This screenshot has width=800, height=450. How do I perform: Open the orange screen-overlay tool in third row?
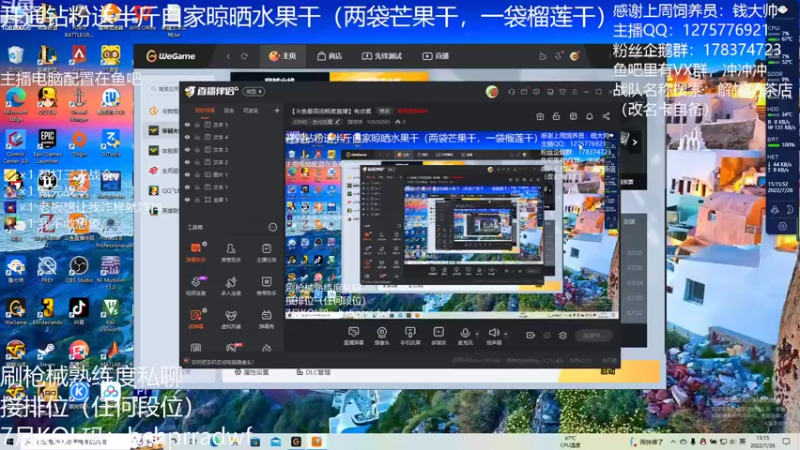(196, 319)
